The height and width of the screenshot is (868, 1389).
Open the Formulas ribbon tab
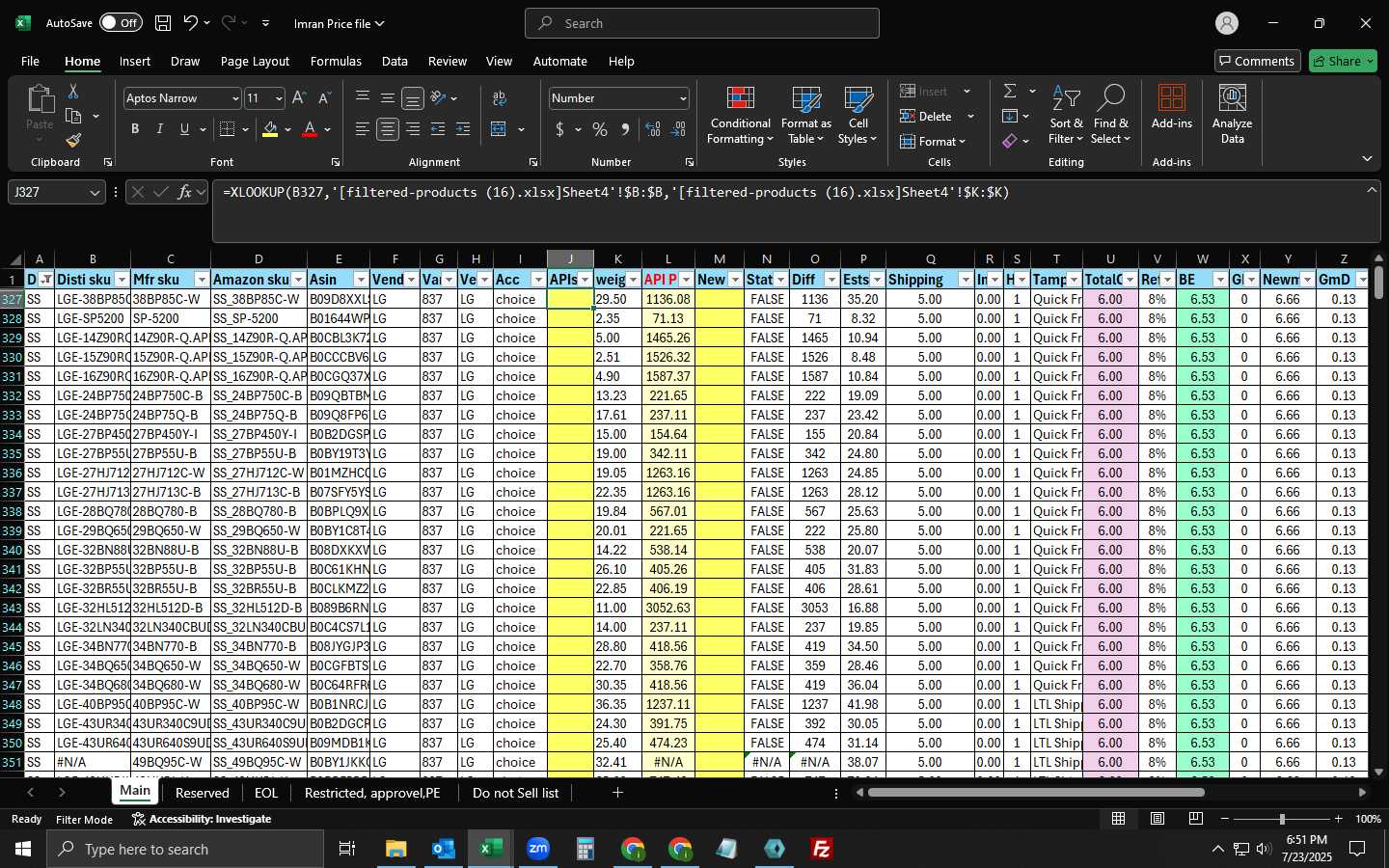[336, 61]
